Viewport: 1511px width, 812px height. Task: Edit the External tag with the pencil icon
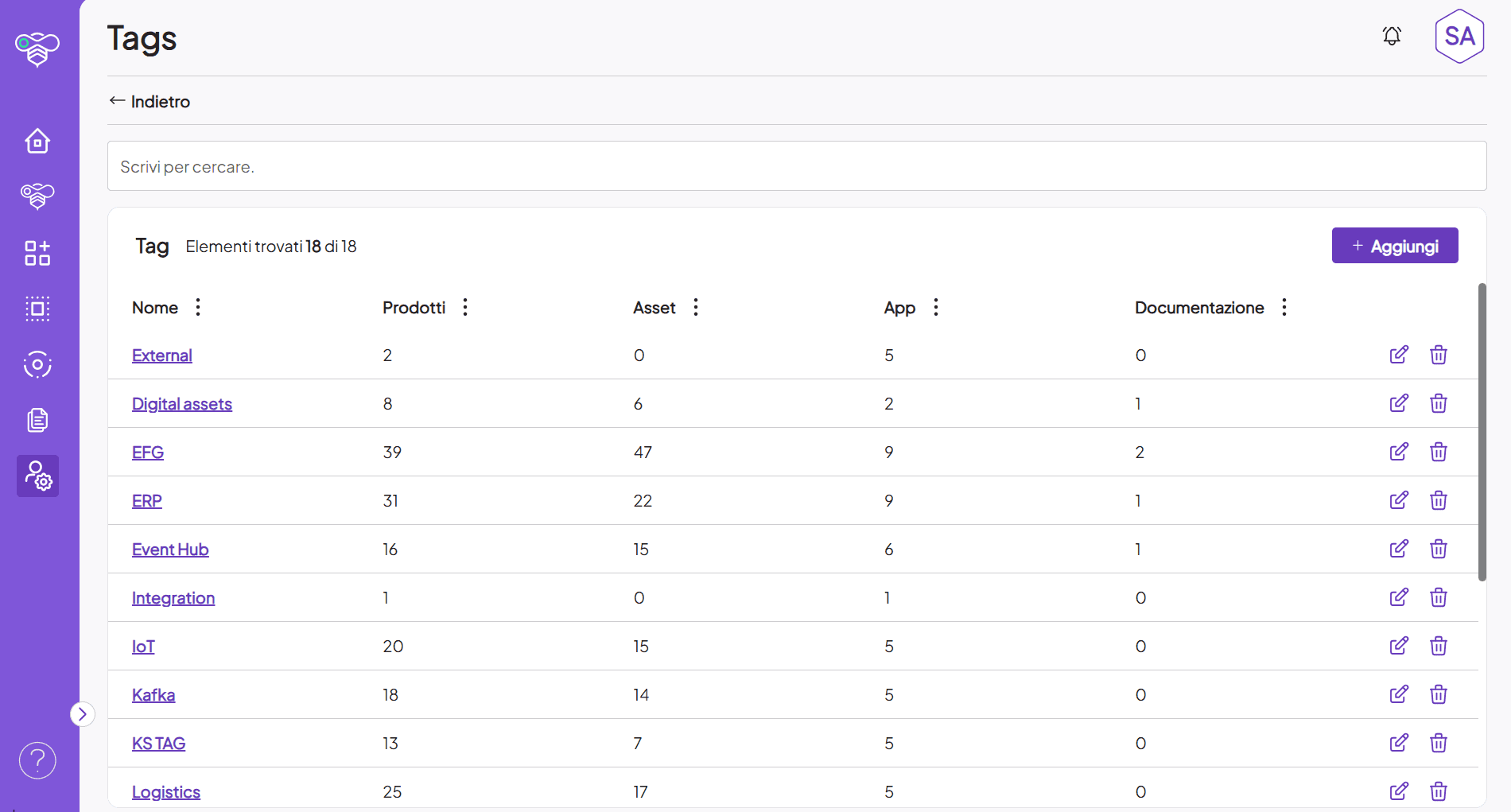pyautogui.click(x=1400, y=355)
